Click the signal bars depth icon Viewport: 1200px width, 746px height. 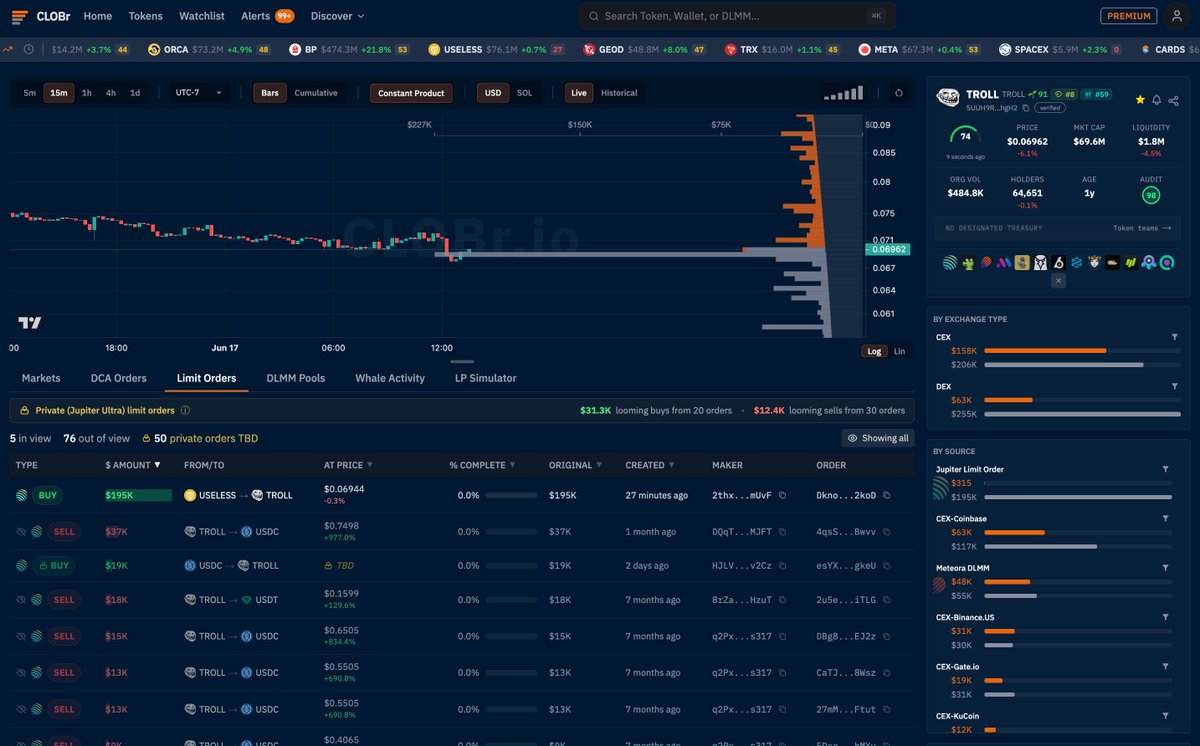coord(842,93)
